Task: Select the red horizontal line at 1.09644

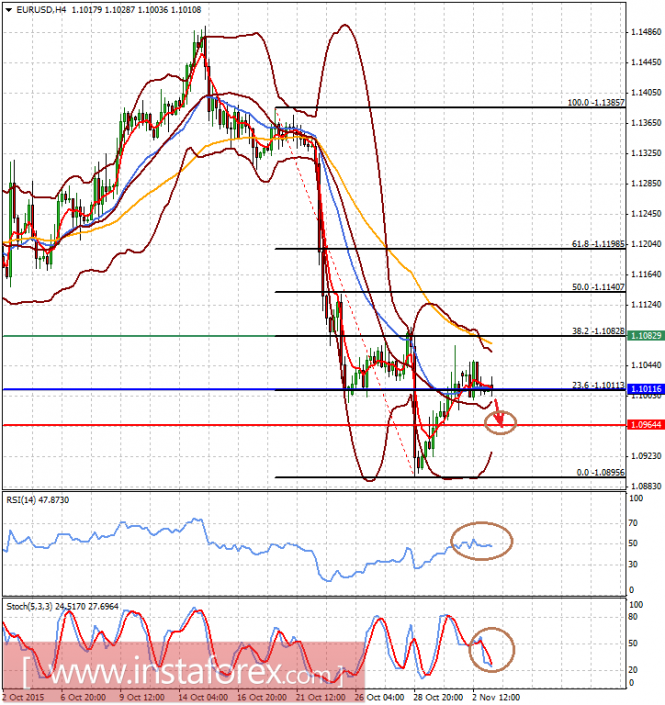Action: point(314,425)
